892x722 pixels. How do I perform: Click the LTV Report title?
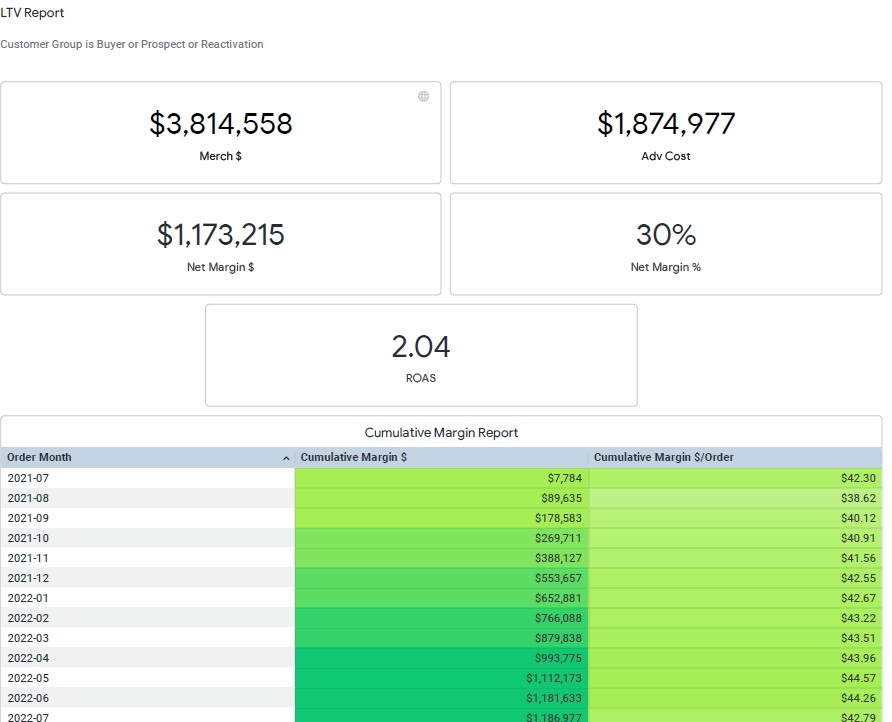tap(33, 13)
